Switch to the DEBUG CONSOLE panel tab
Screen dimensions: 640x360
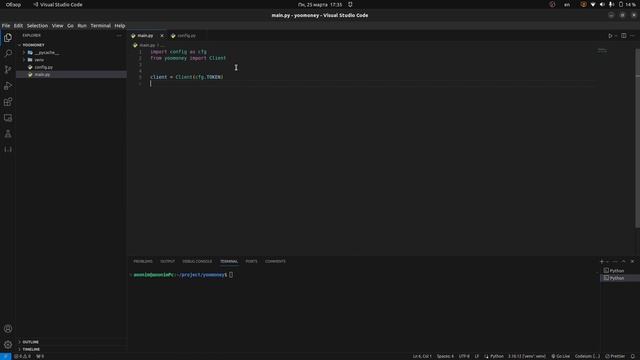(x=197, y=261)
